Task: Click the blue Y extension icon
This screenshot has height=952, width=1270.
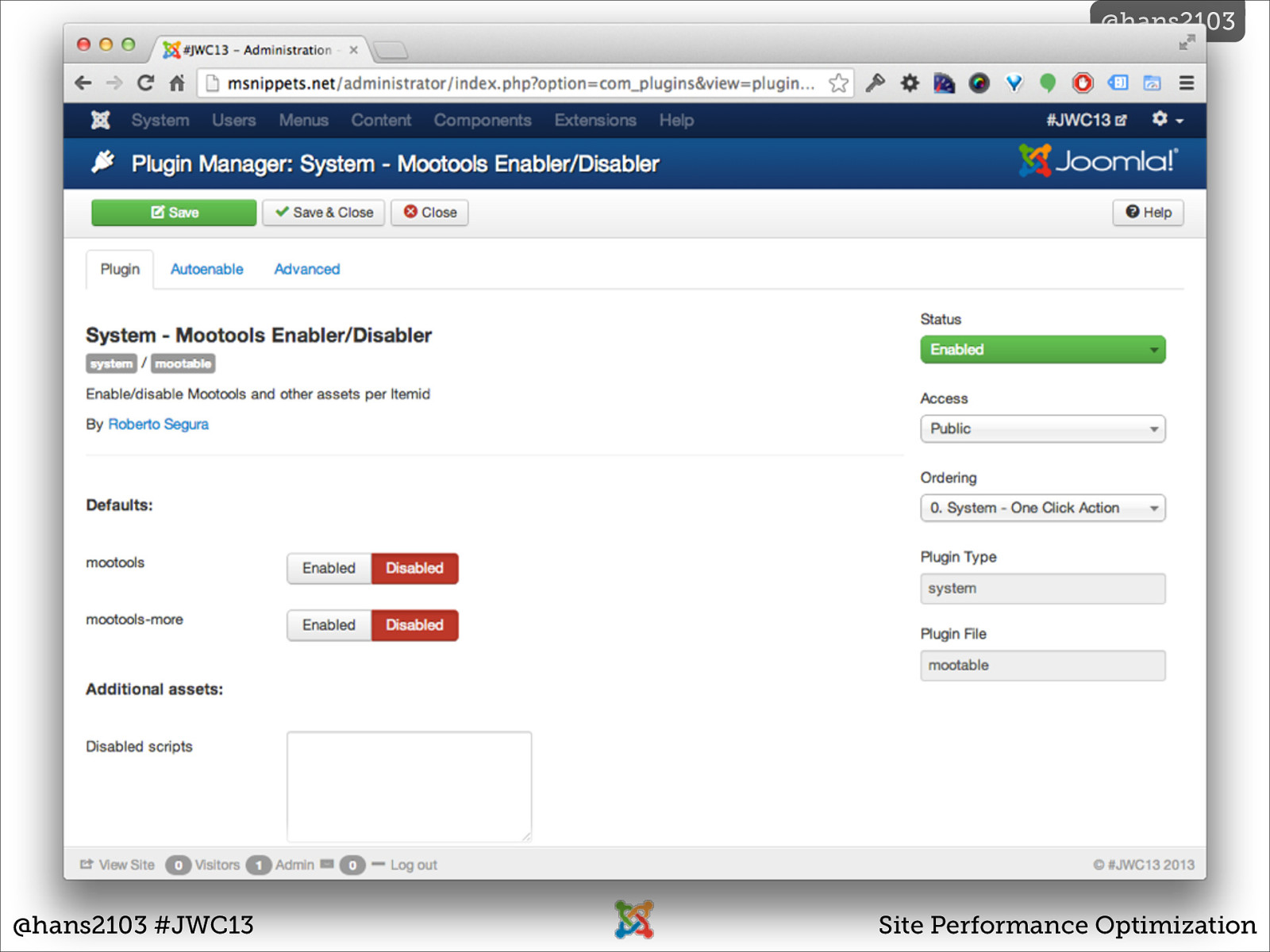Action: (x=1014, y=83)
